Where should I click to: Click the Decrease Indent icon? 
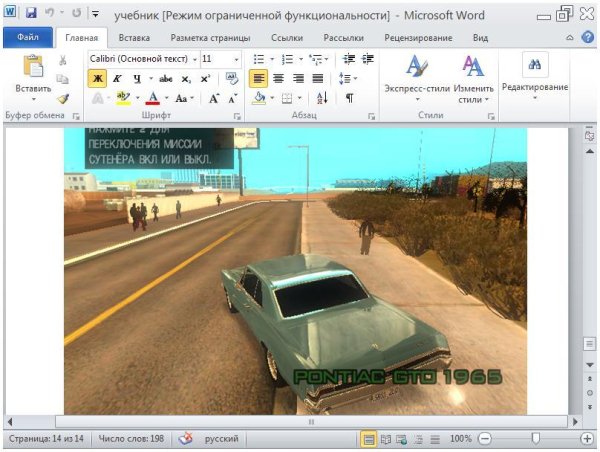(349, 59)
